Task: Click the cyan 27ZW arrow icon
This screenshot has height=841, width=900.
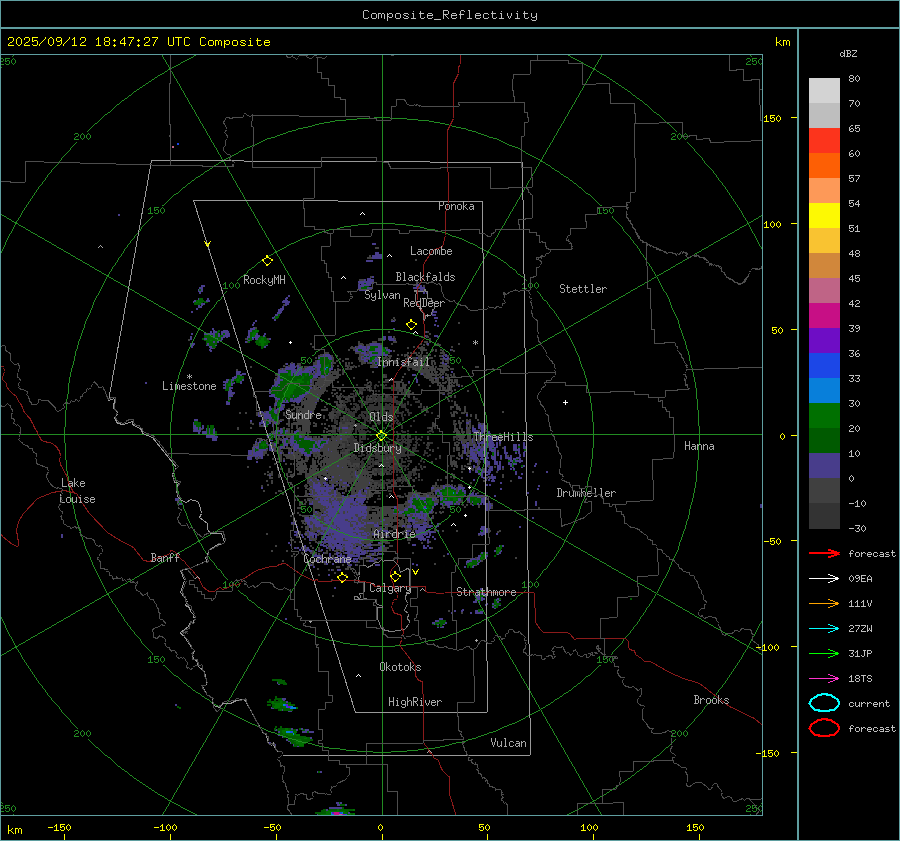Action: (824, 629)
